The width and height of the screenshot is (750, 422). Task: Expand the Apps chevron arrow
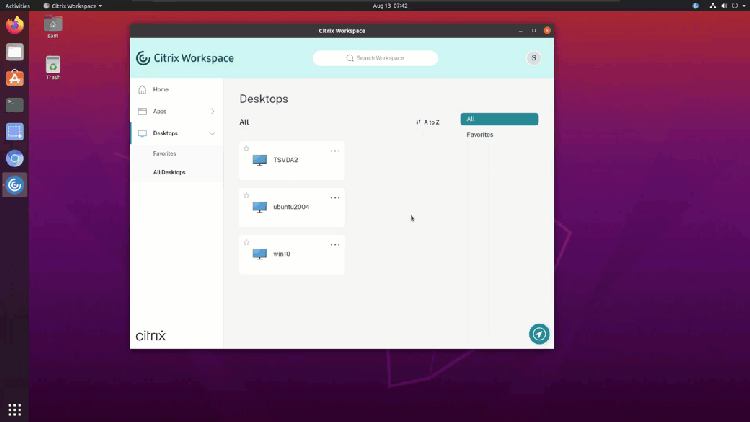(x=212, y=111)
